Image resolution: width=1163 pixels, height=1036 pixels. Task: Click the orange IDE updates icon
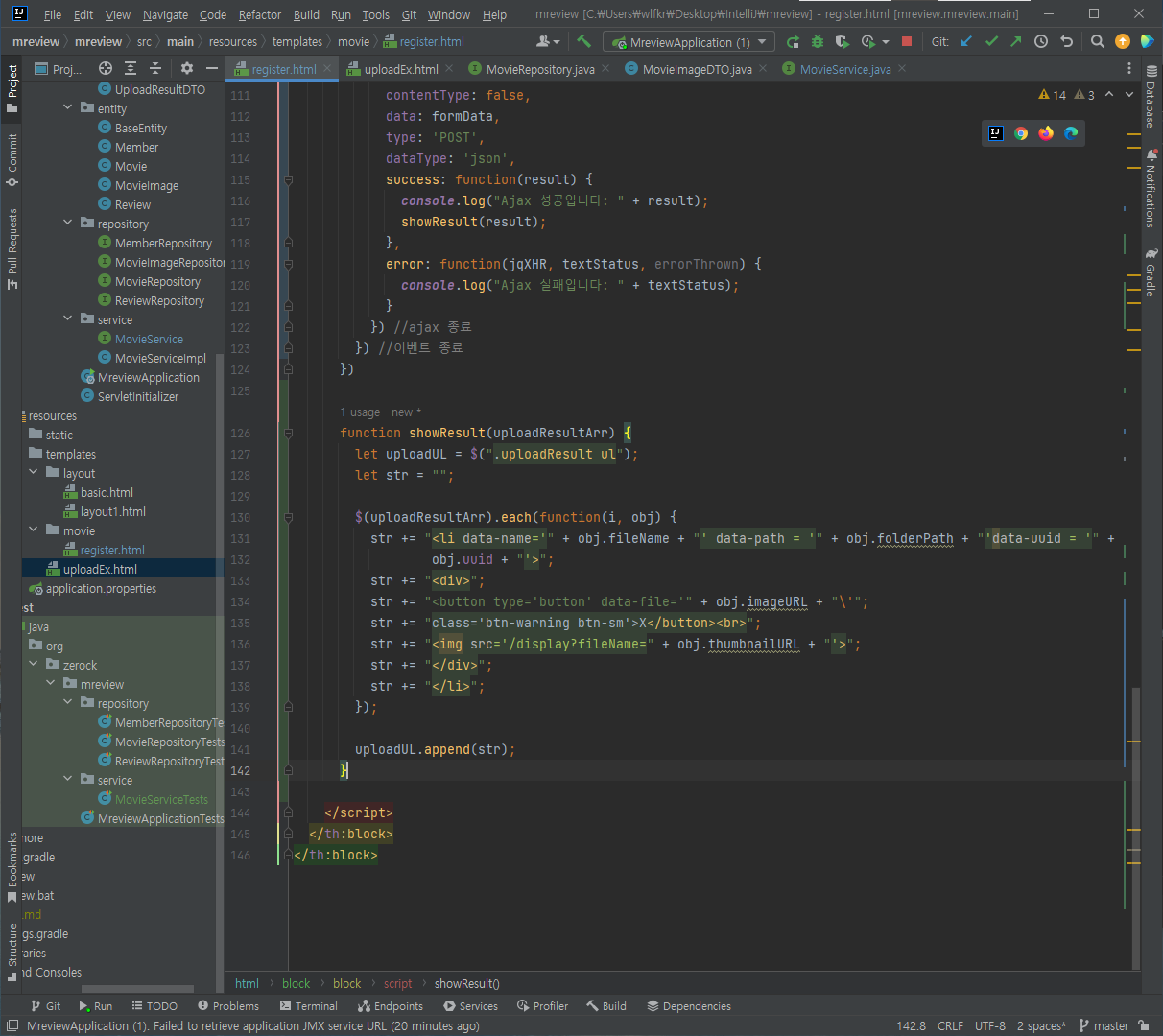(1123, 41)
